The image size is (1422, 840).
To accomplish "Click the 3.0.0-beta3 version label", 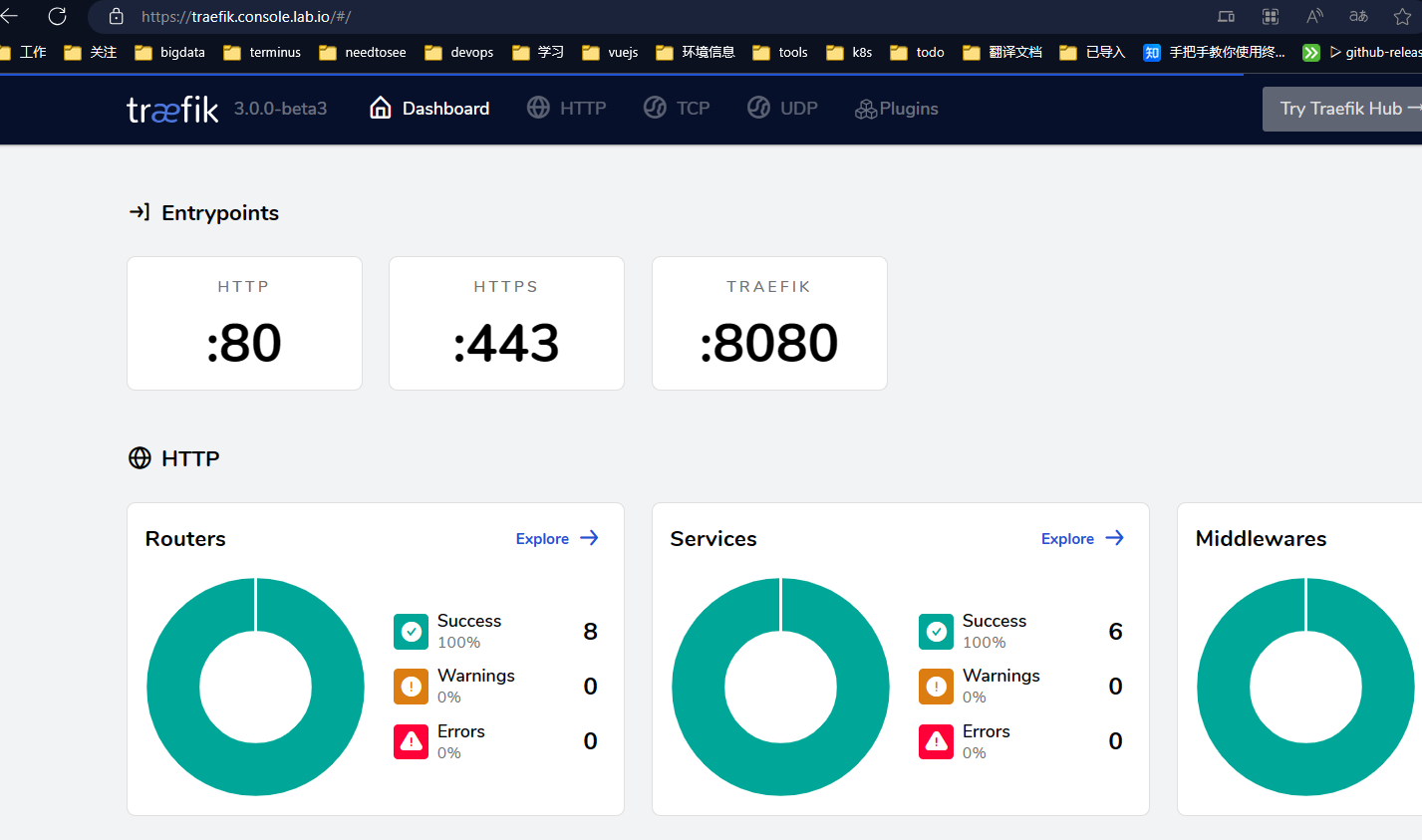I will (x=280, y=109).
